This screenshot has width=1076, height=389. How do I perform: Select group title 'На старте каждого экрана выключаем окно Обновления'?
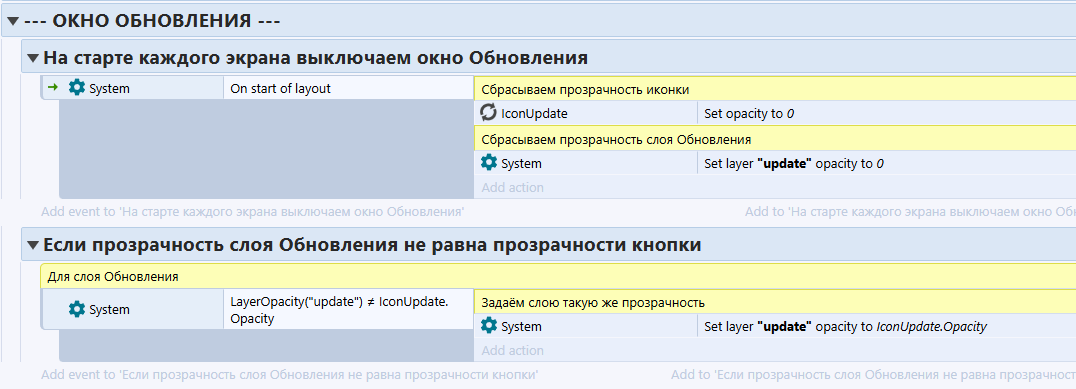coord(315,58)
